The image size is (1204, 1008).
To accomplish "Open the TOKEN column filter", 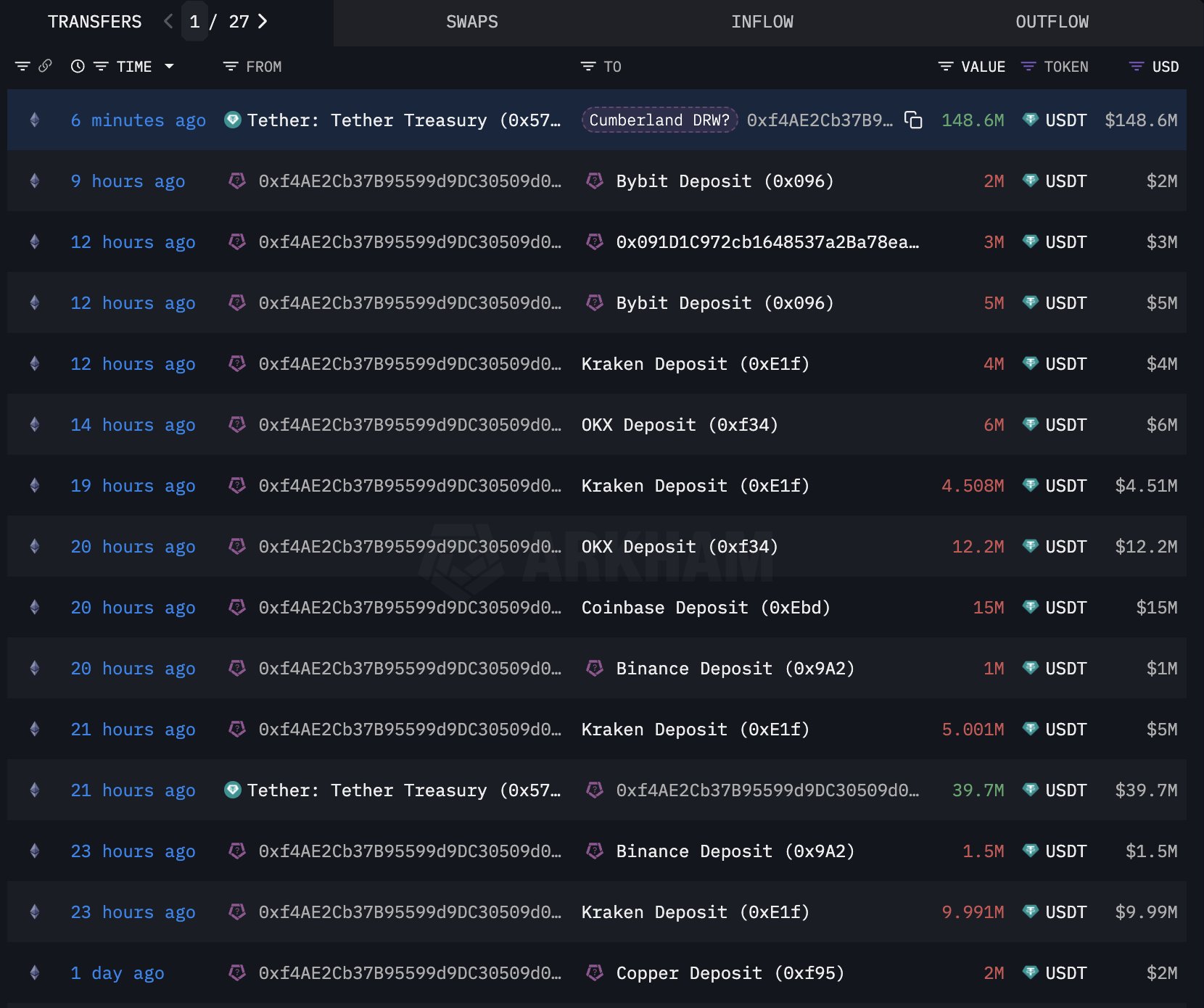I will pyautogui.click(x=1028, y=66).
